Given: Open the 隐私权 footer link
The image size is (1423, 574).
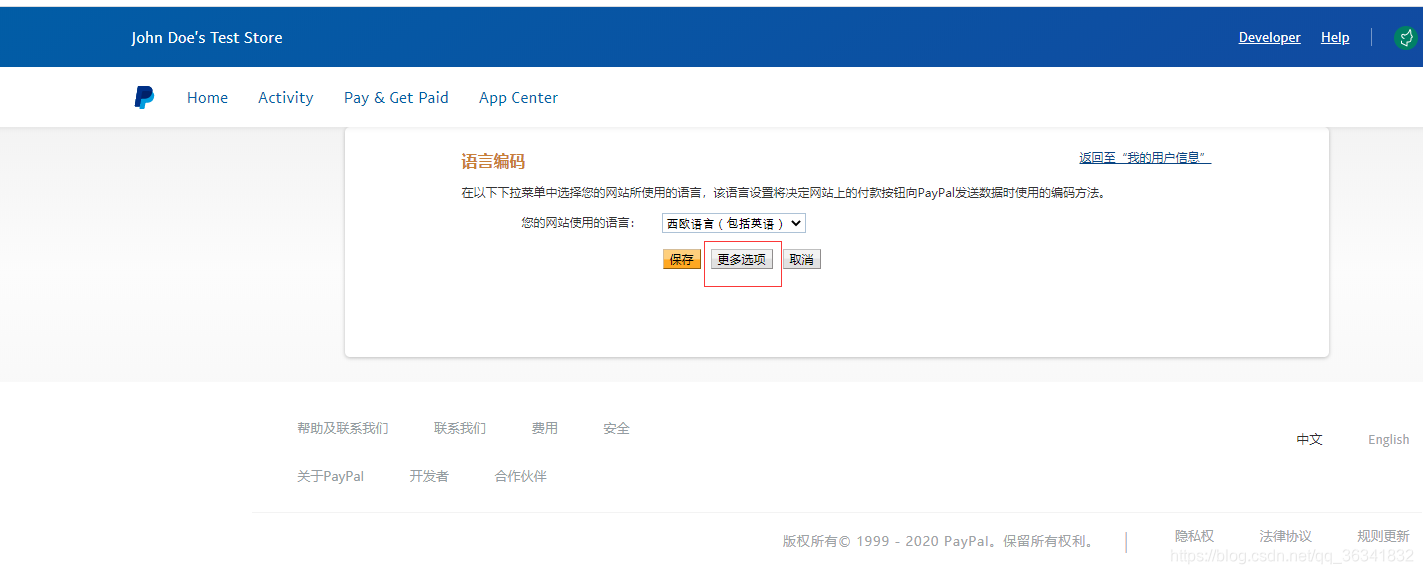Looking at the screenshot, I should tap(1195, 536).
